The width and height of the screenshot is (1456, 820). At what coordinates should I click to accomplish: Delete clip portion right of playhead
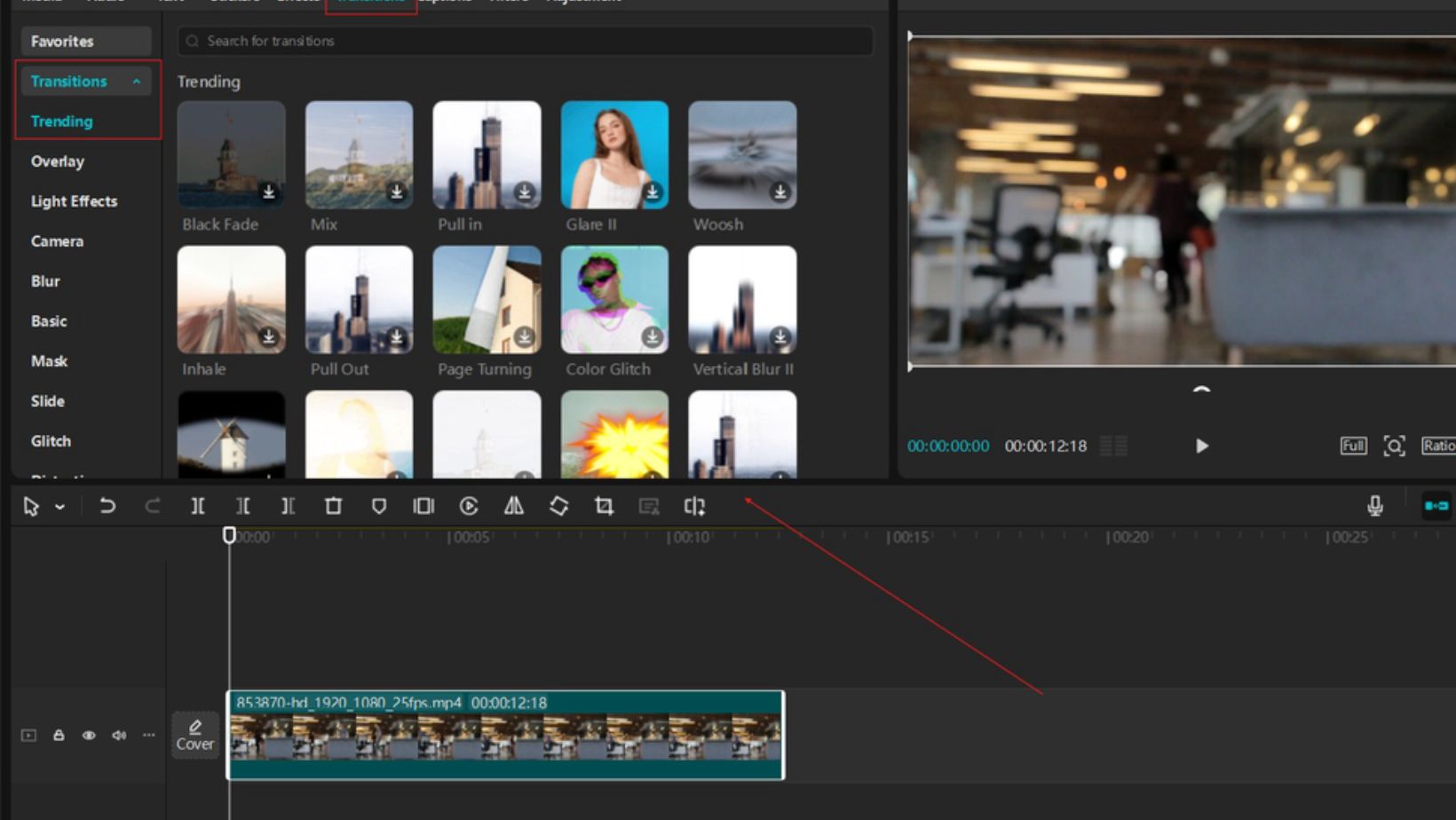coord(288,507)
